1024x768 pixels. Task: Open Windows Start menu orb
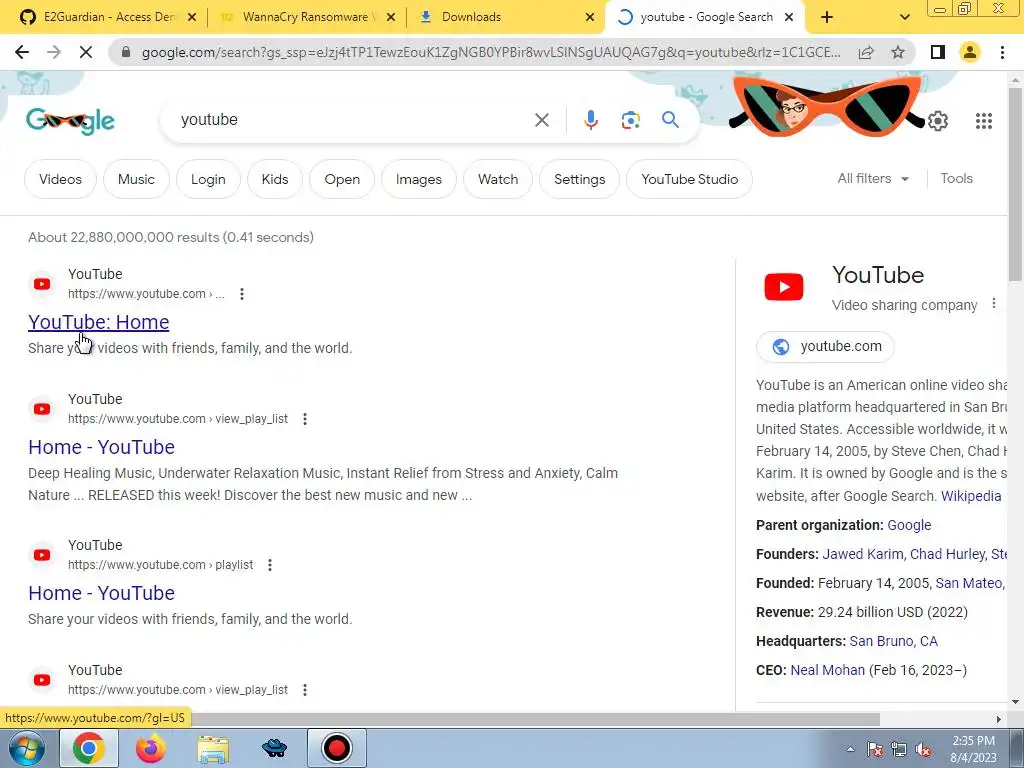[26, 748]
